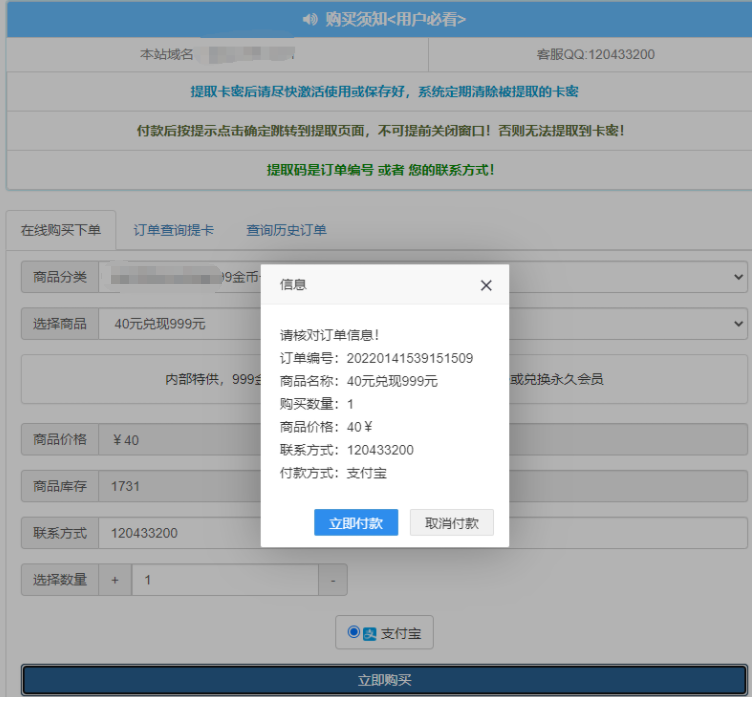Expand the 商品分类 dropdown arrow
Screen dimensions: 752x701
click(x=738, y=277)
